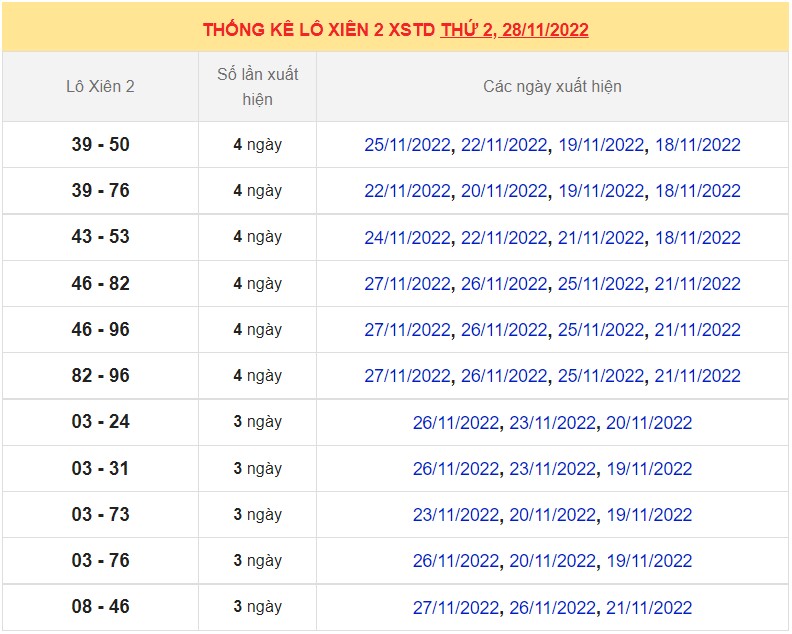
Task: Select the Lô Xiên 2 column header
Action: 100,86
